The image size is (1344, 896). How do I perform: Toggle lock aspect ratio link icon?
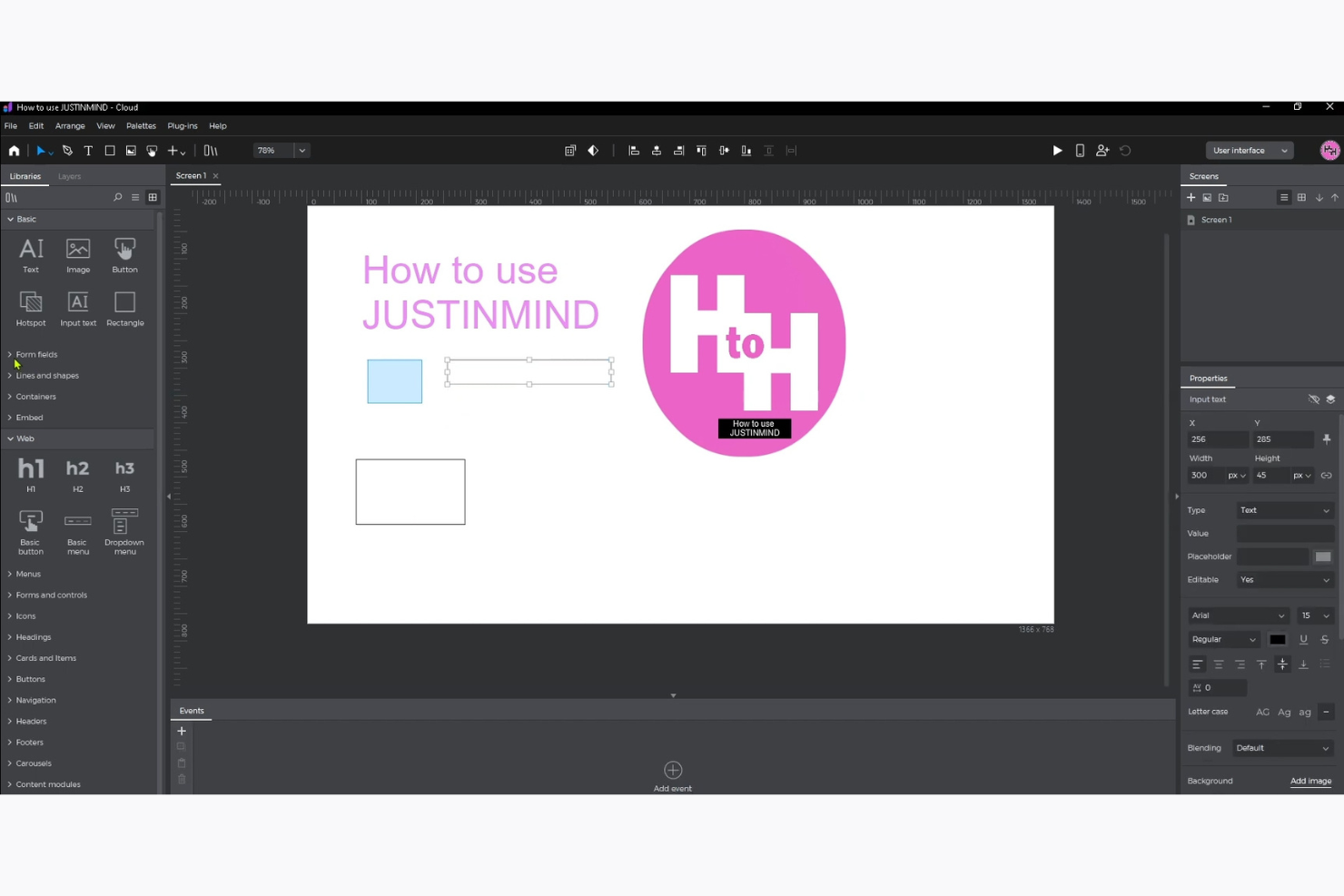click(x=1327, y=476)
